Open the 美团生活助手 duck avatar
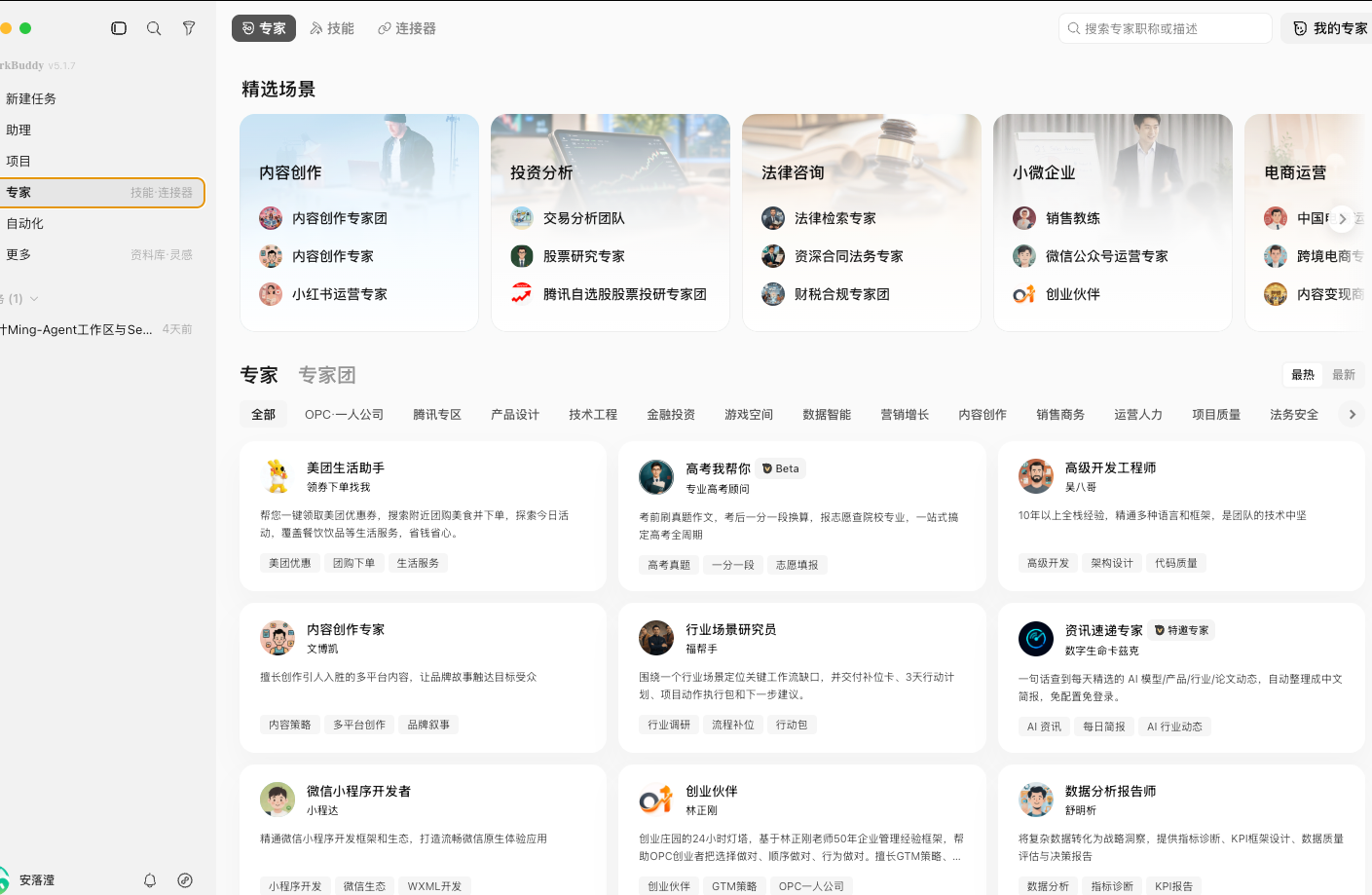1372x895 pixels. tap(278, 476)
